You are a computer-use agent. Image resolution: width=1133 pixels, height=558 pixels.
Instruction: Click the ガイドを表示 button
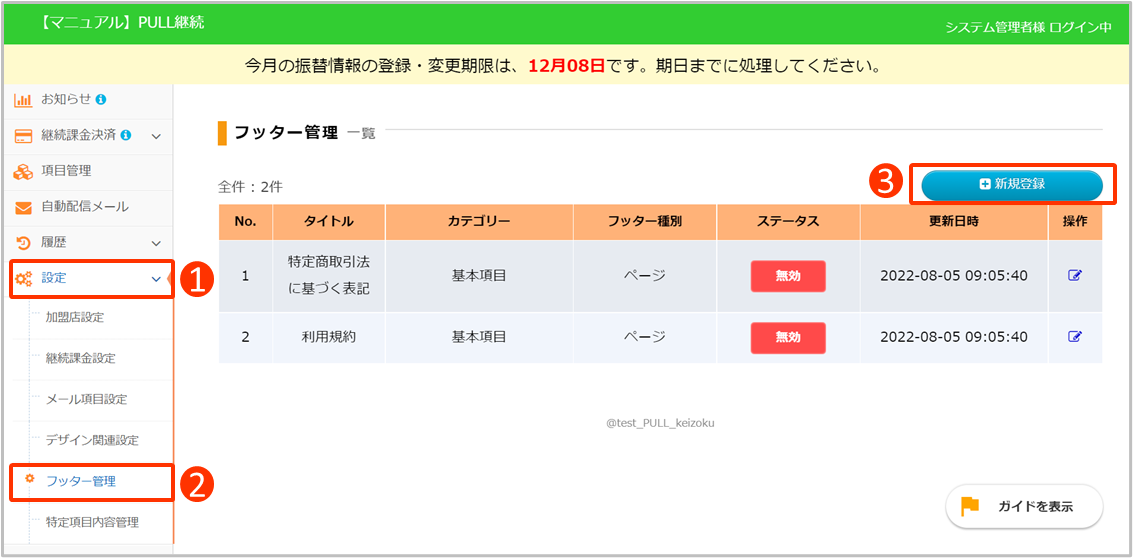point(1024,506)
